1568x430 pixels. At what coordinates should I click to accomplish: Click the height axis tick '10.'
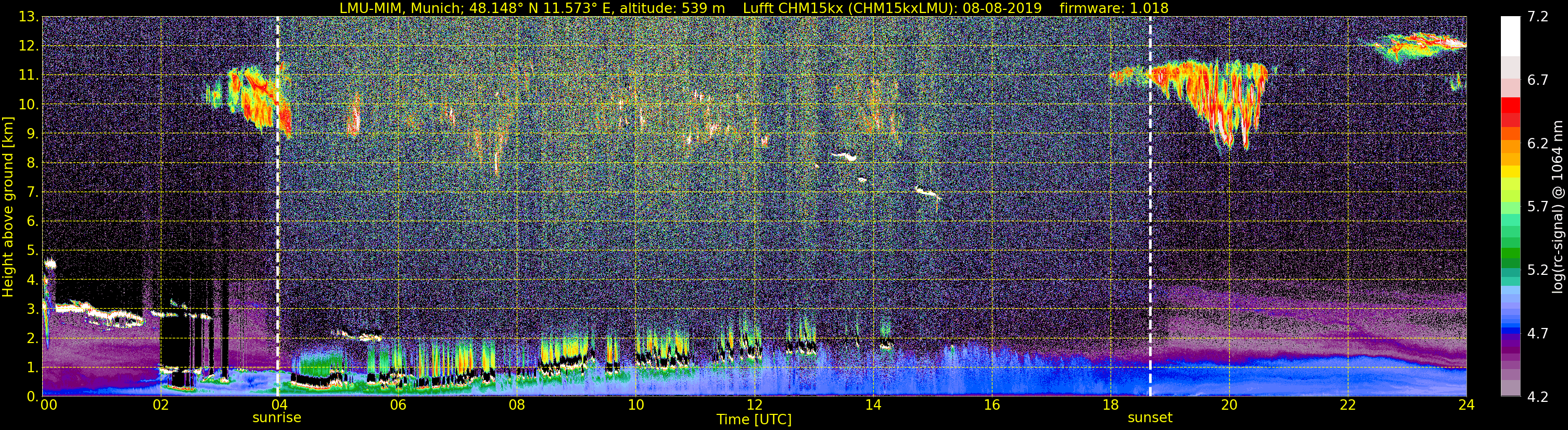point(29,105)
